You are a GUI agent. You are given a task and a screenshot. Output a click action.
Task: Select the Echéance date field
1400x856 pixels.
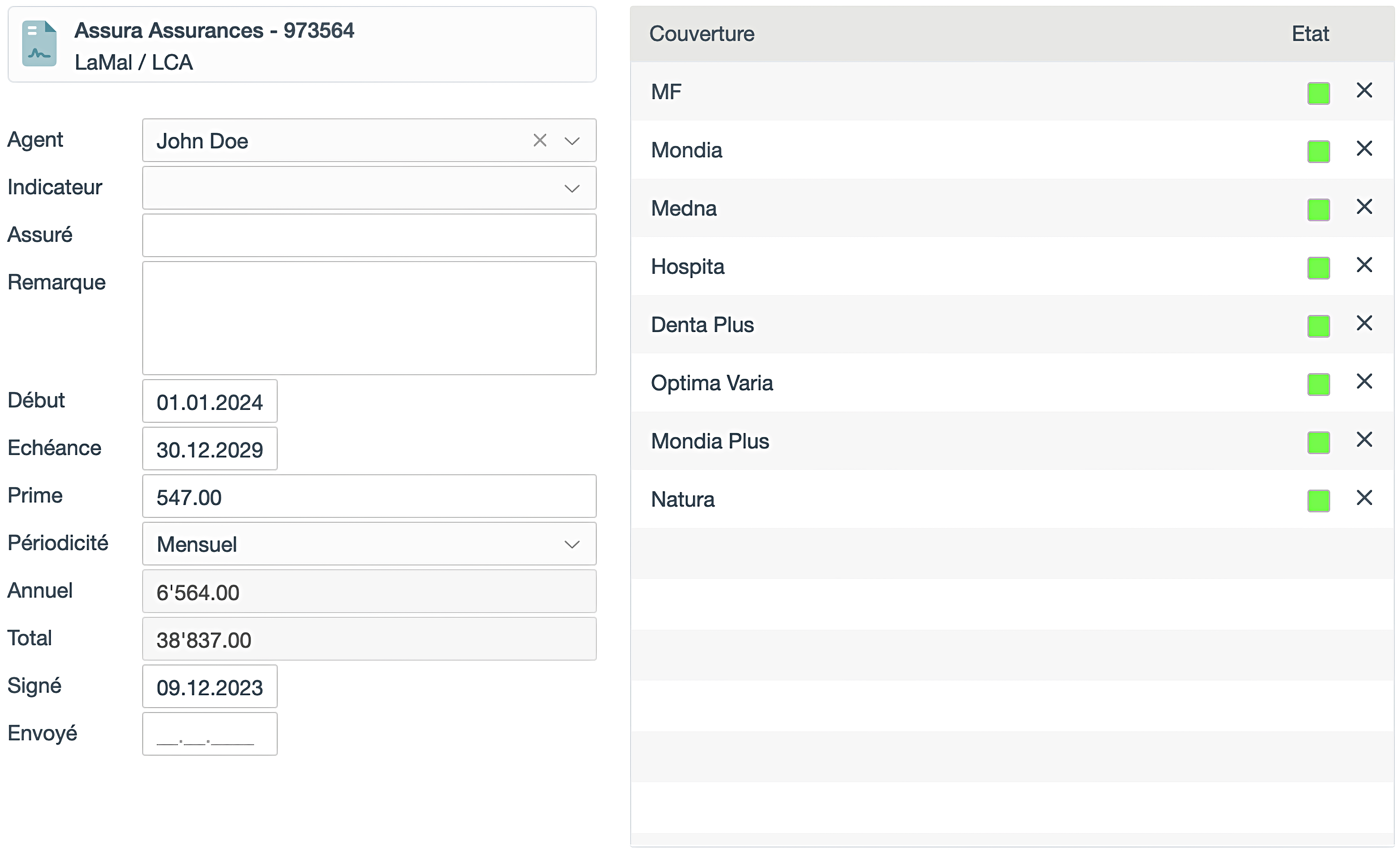pyautogui.click(x=210, y=449)
